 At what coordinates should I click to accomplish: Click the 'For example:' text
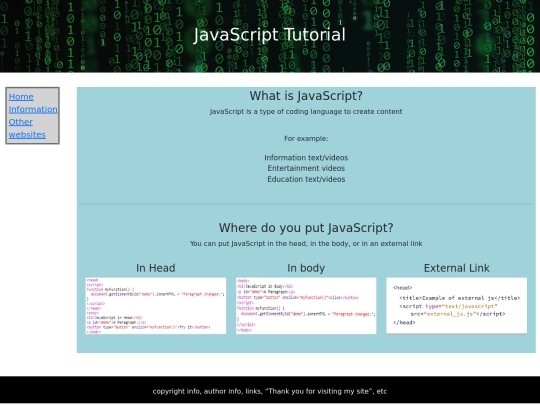(306, 138)
